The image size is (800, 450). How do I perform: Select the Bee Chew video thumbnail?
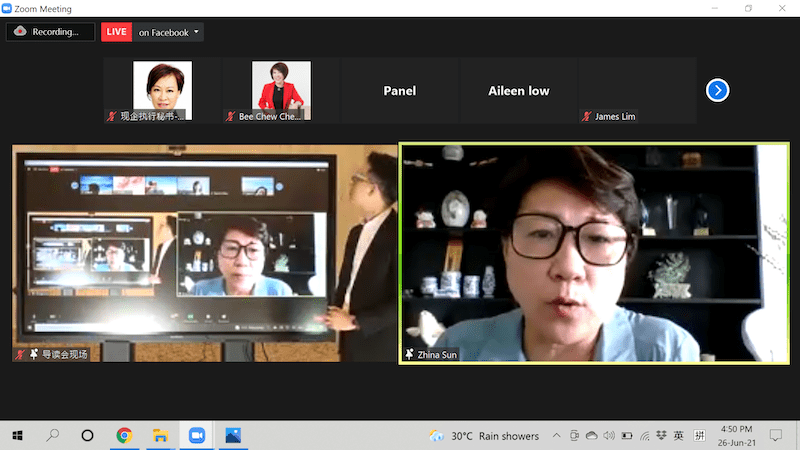coord(281,88)
